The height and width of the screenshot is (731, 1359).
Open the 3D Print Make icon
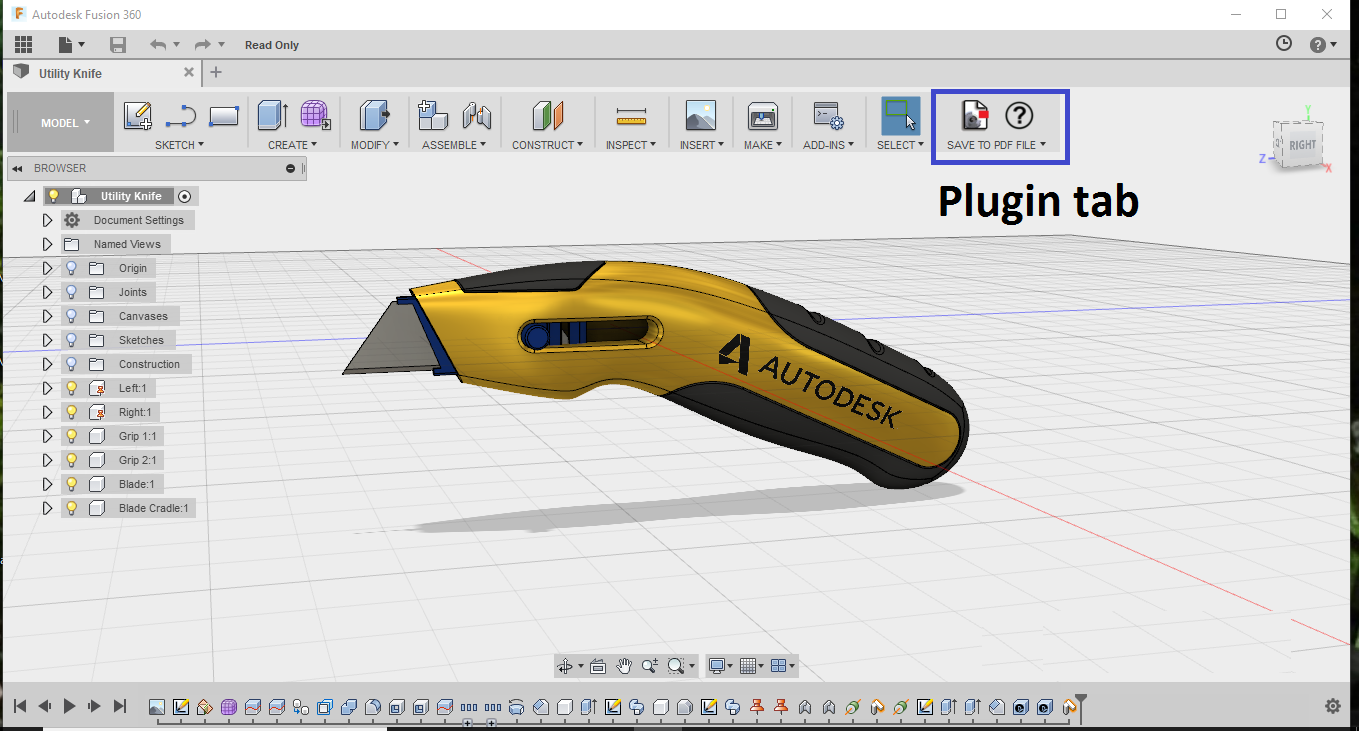click(762, 116)
